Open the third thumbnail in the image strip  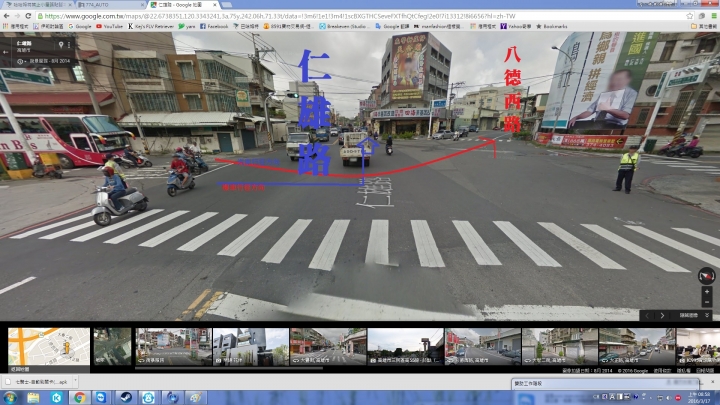(174, 346)
